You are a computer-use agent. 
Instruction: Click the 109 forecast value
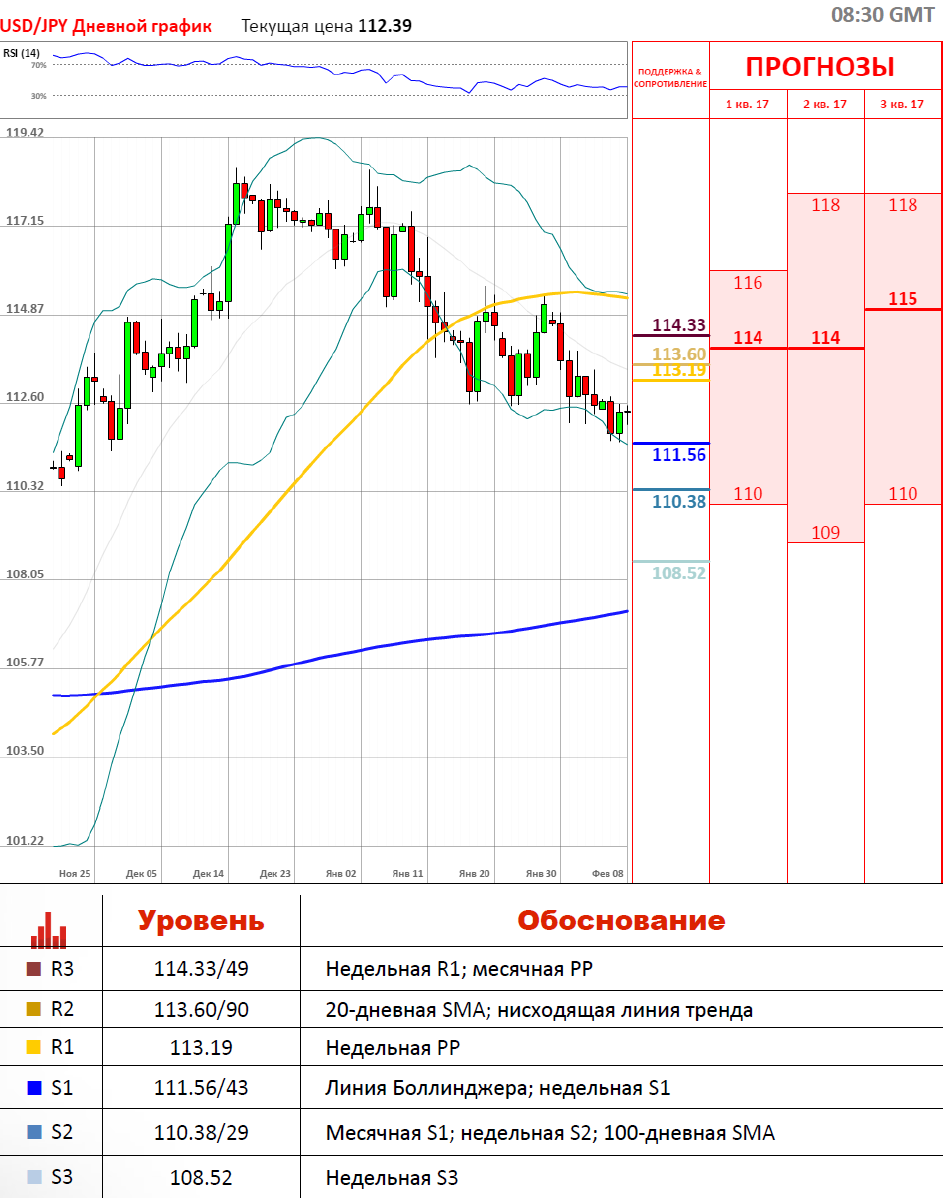pos(826,533)
